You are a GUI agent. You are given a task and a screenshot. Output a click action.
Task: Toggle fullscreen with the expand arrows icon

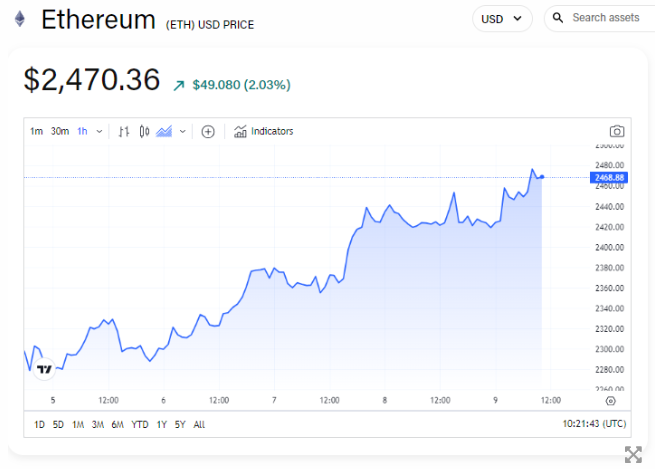click(x=633, y=454)
